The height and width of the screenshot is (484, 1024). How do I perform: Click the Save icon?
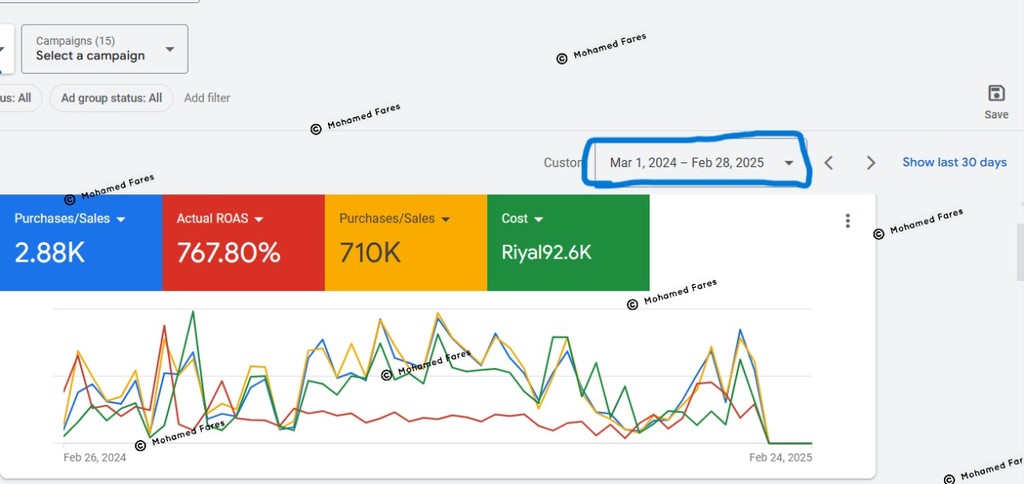coord(996,94)
